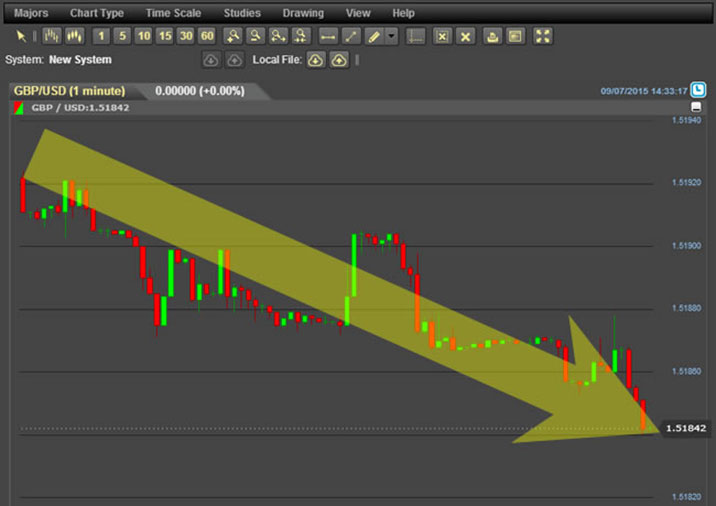This screenshot has width=716, height=506.
Task: Set time scale to 60 minutes
Action: (207, 36)
